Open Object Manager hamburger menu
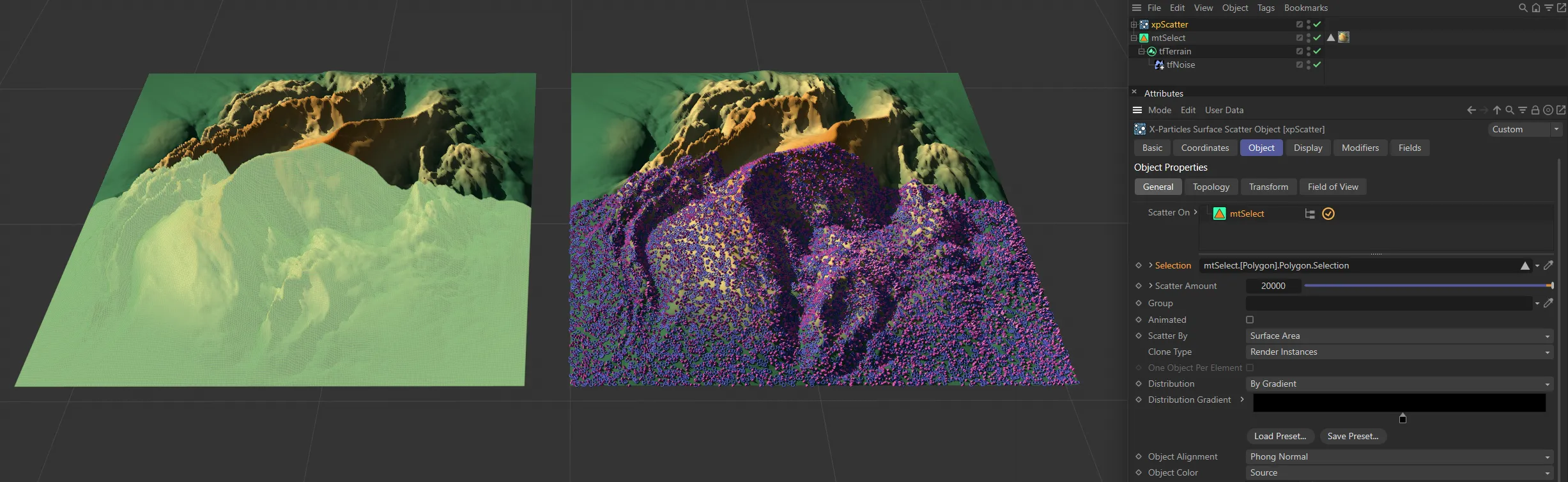1568x482 pixels. (x=1137, y=8)
